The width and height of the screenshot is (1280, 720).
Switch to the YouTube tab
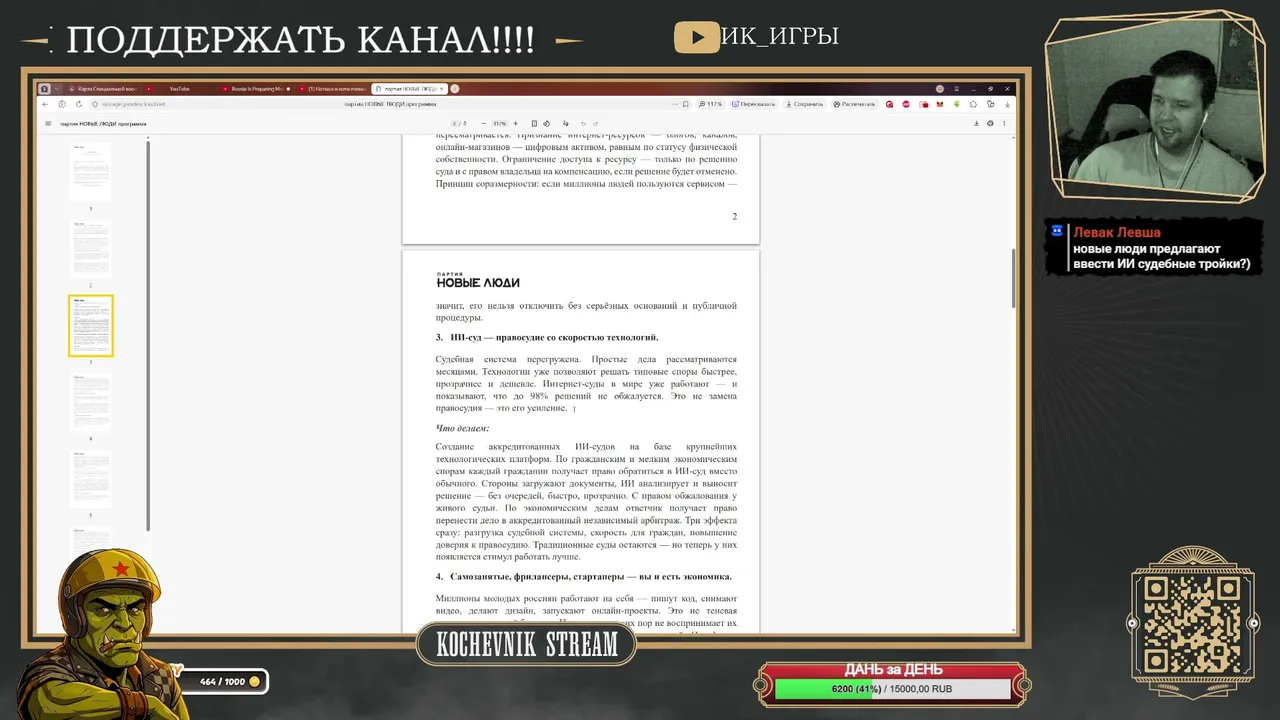click(182, 89)
